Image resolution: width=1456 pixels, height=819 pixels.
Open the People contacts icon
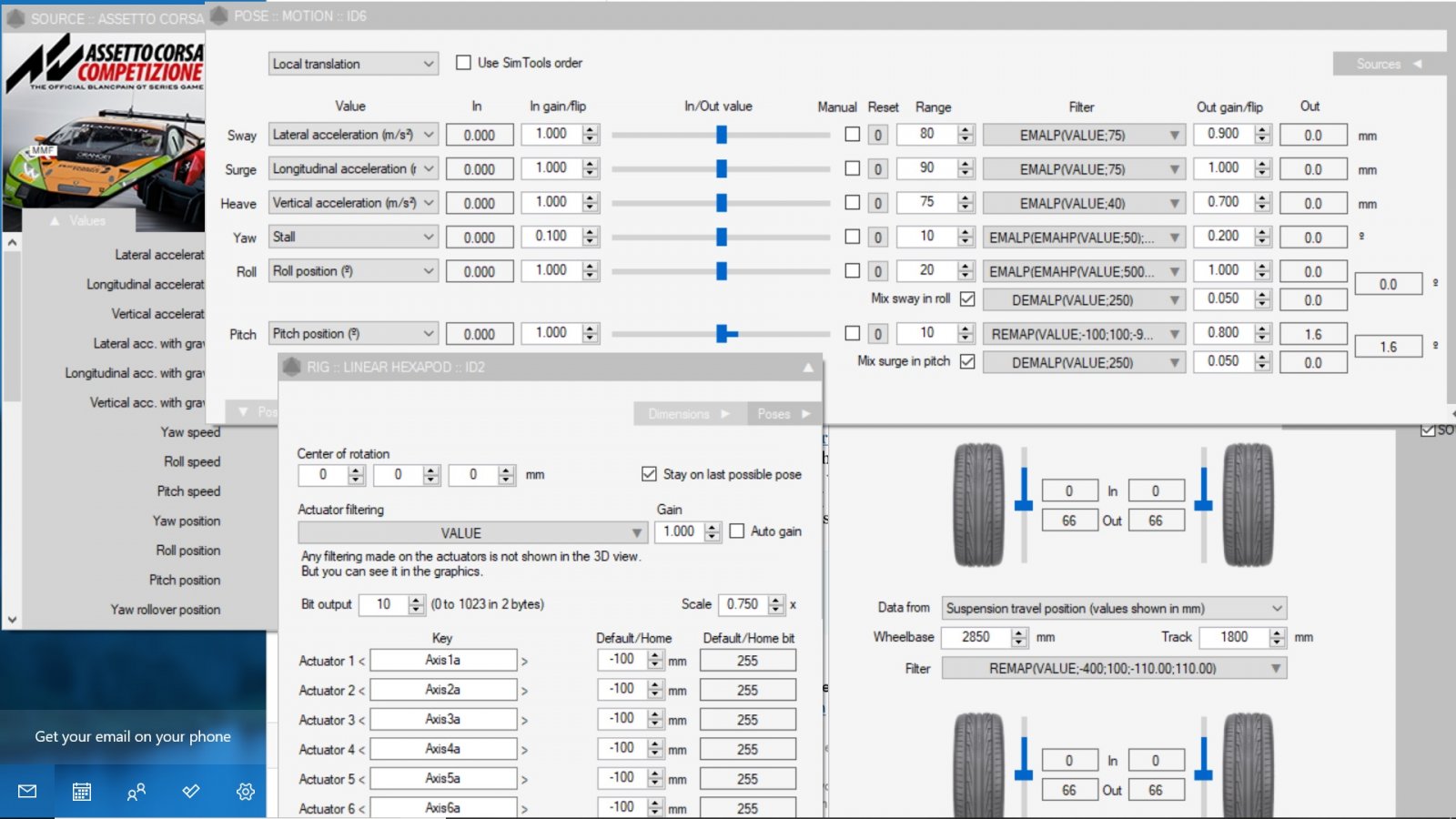[x=136, y=792]
